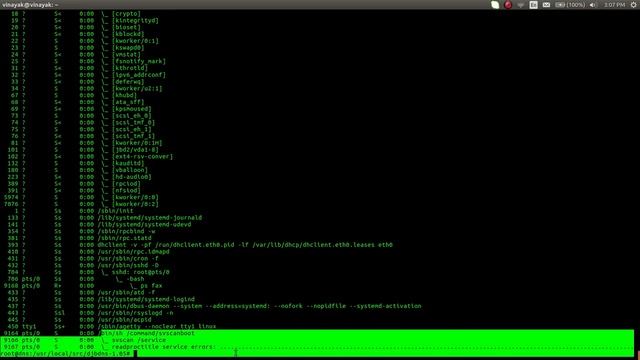This screenshot has width=640, height=360.
Task: Click the [kblockd] process line
Action: (x=78, y=34)
